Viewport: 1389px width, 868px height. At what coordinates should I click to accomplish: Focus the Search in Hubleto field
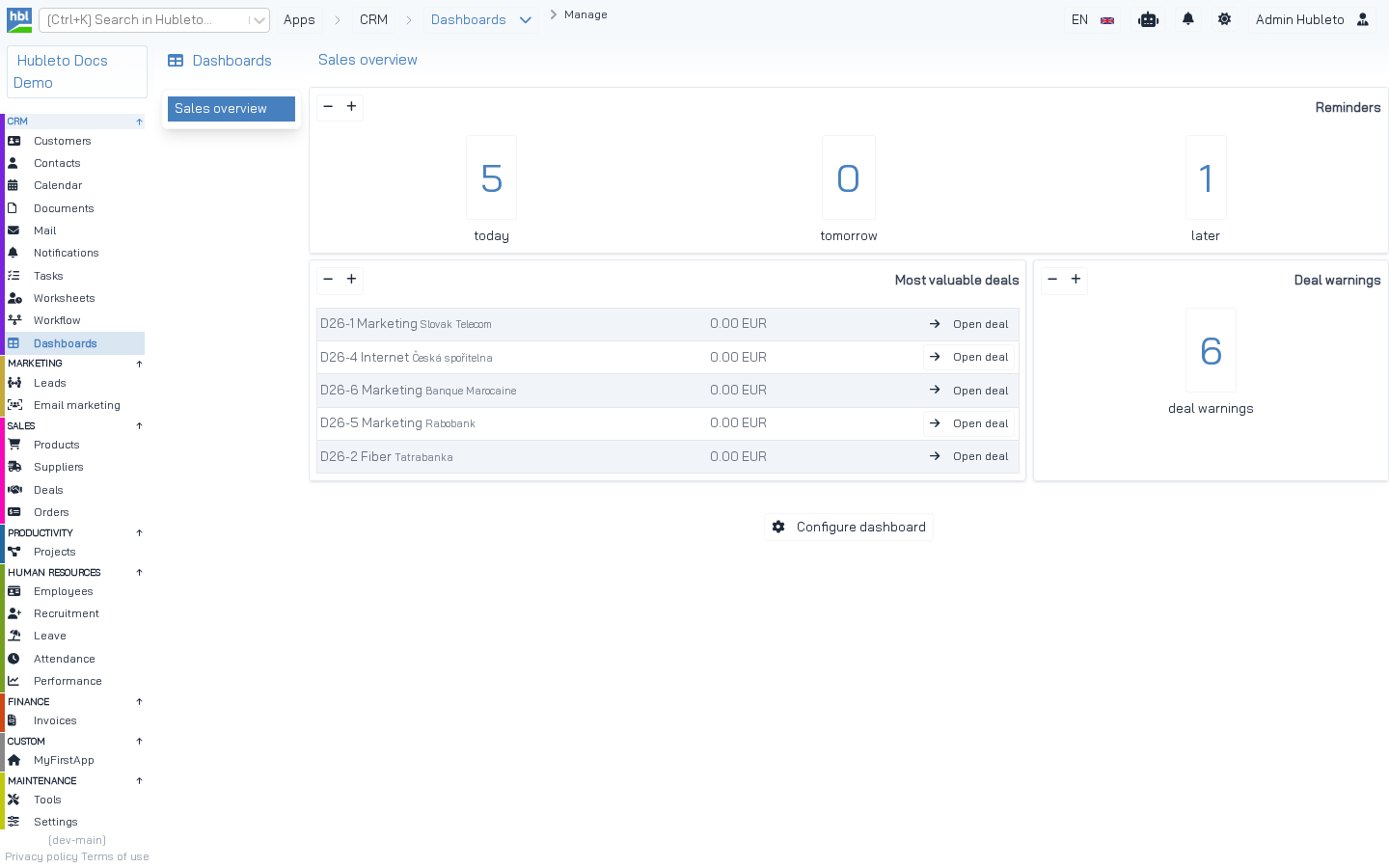pyautogui.click(x=145, y=19)
